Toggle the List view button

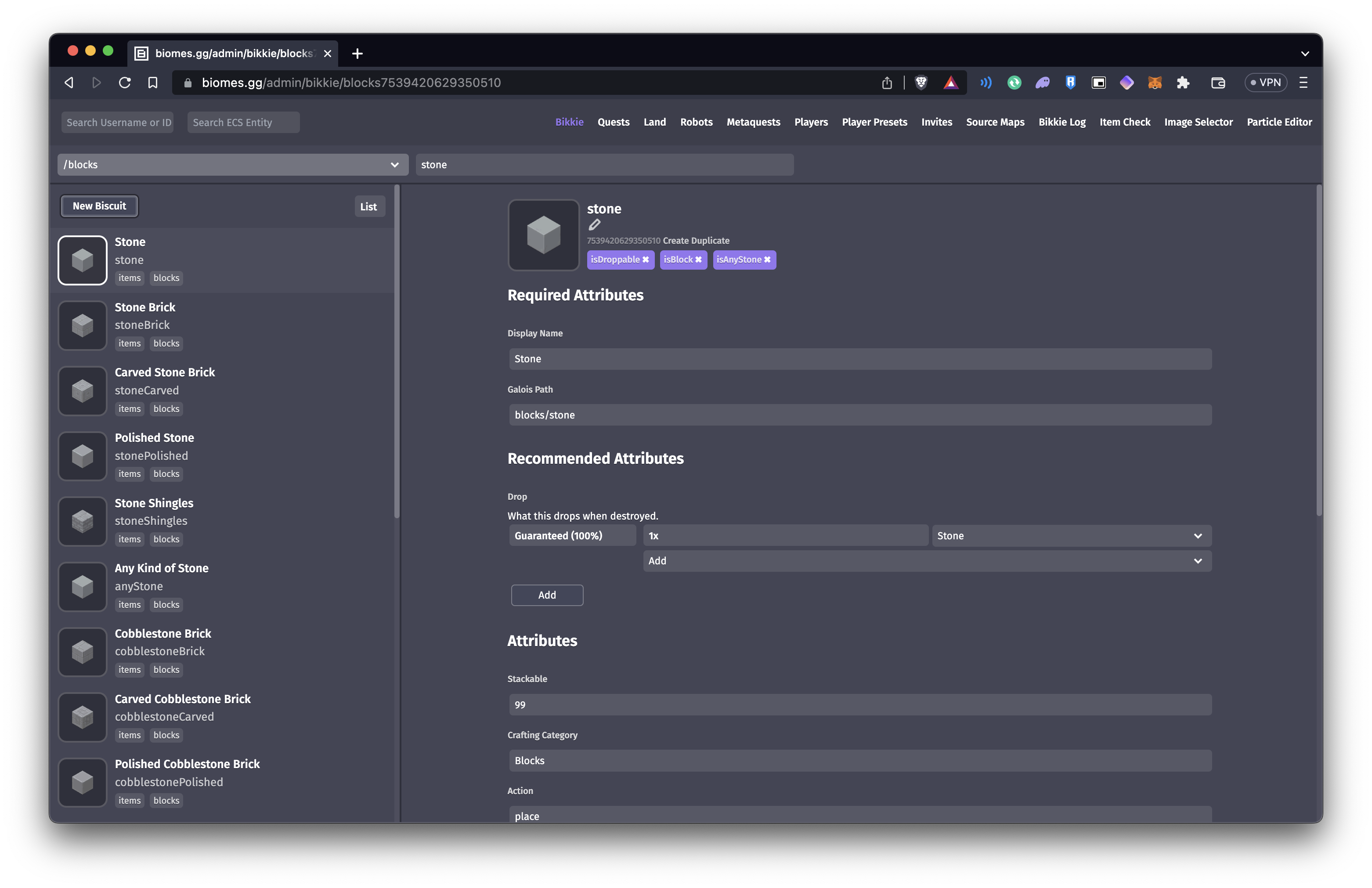point(368,206)
